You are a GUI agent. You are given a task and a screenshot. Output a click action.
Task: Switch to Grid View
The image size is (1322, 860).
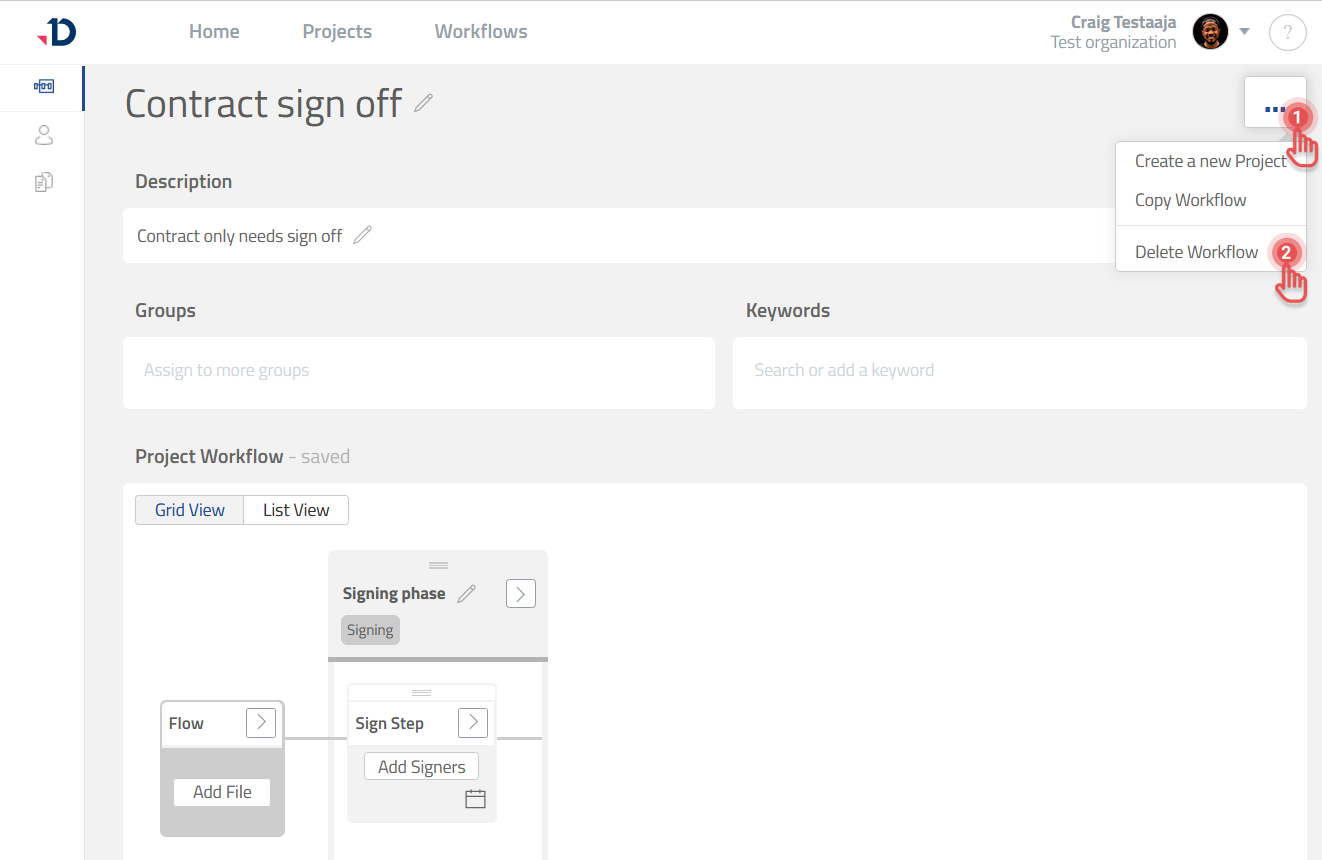[x=190, y=510]
